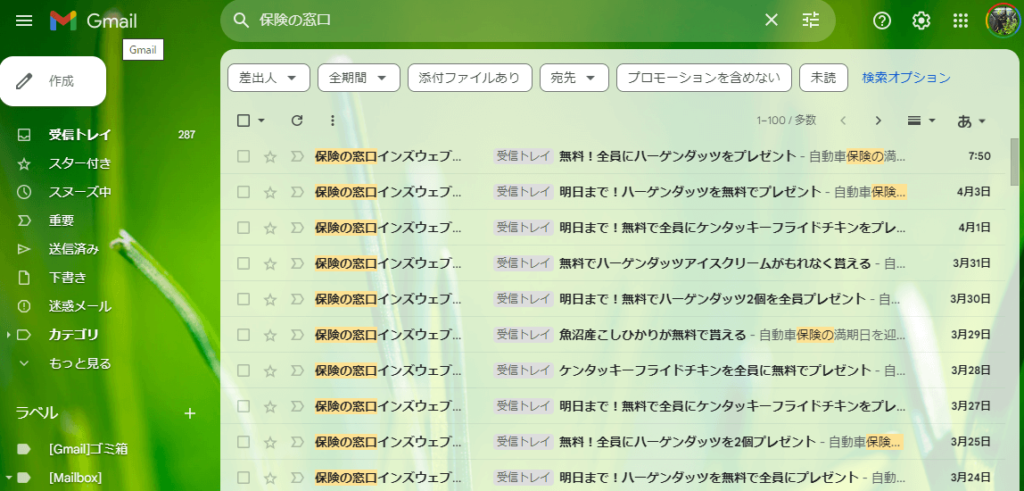Click the 作成 compose button
The image size is (1024, 491).
pos(53,81)
